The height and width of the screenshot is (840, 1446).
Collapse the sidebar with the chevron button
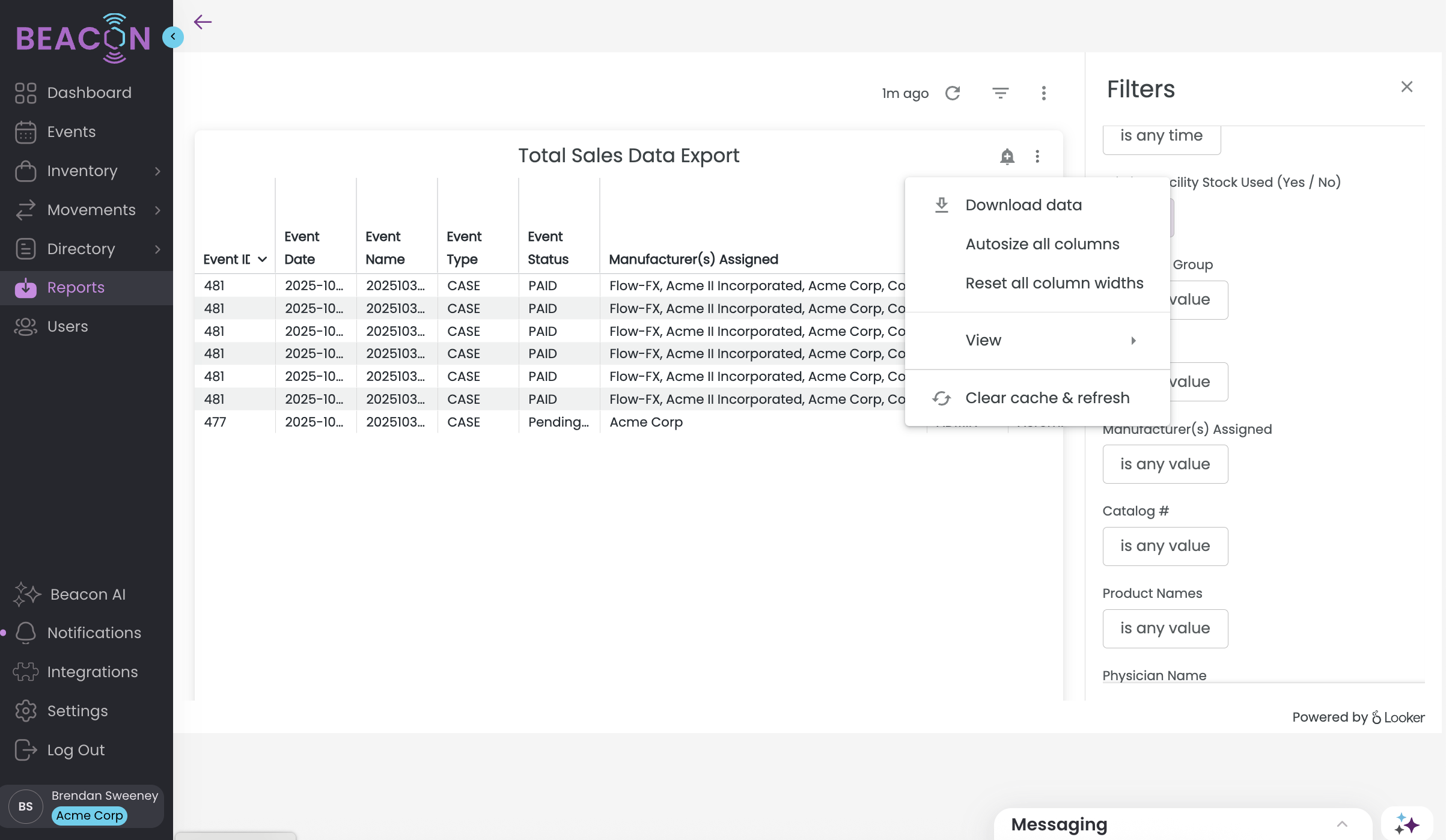(x=173, y=37)
